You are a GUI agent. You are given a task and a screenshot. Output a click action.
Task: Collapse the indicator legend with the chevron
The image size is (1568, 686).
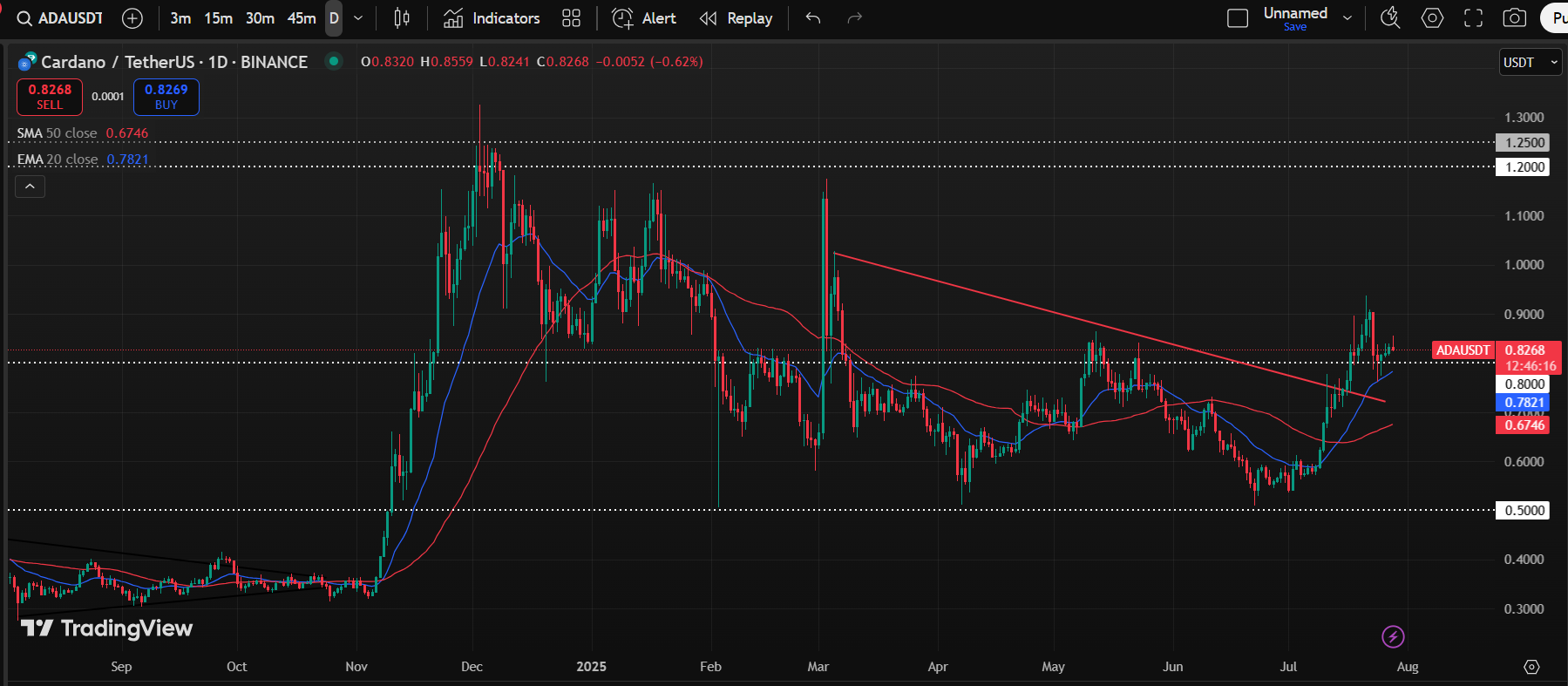point(30,187)
